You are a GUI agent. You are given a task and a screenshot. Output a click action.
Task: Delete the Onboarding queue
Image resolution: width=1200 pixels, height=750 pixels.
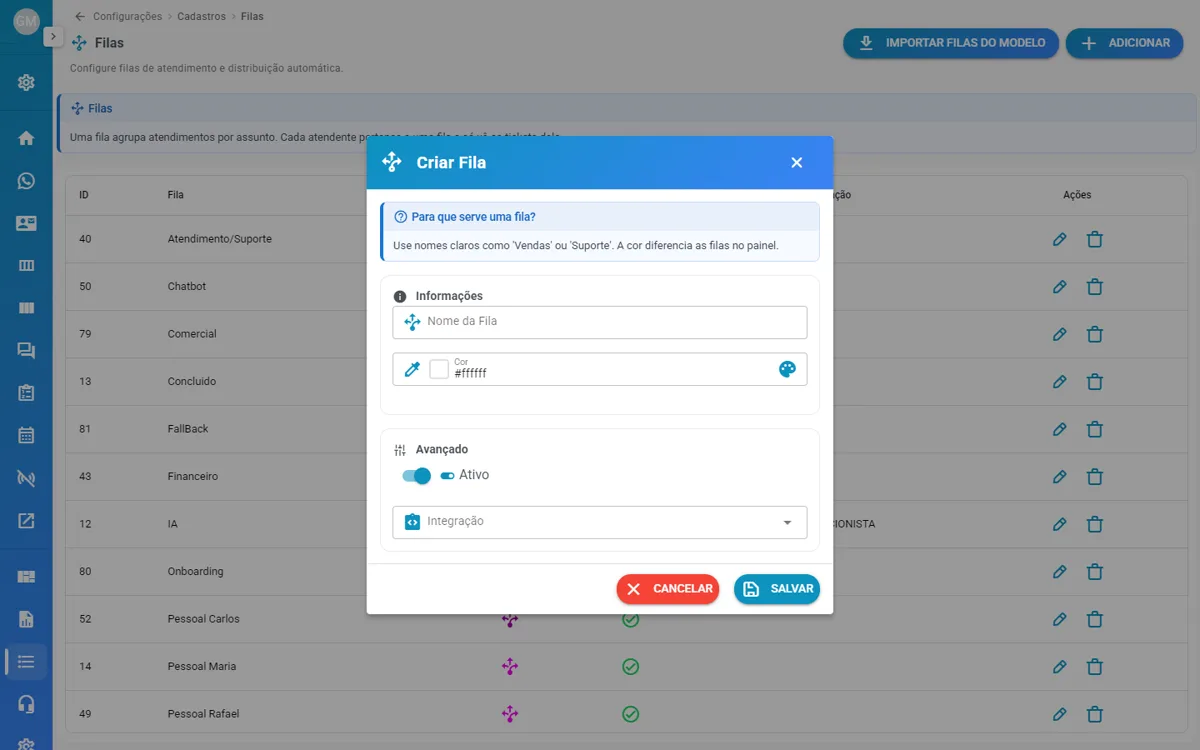(x=1095, y=572)
